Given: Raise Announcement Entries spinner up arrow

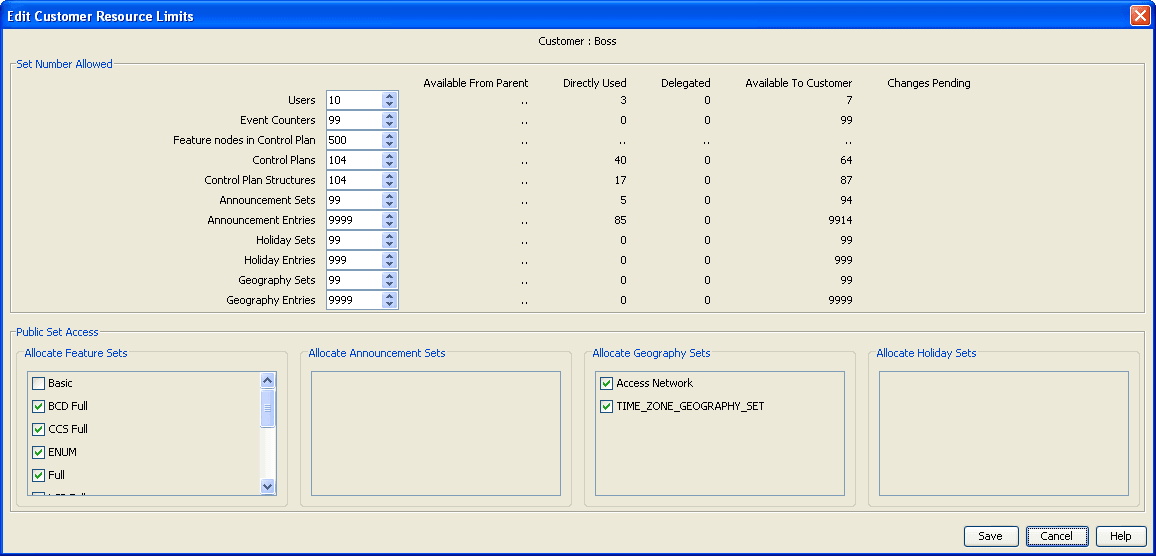Looking at the screenshot, I should coord(389,215).
